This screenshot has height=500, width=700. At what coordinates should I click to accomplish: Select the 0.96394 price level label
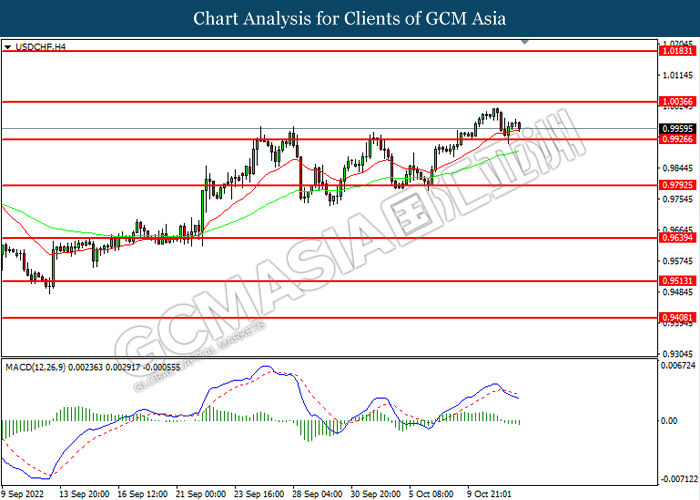678,238
